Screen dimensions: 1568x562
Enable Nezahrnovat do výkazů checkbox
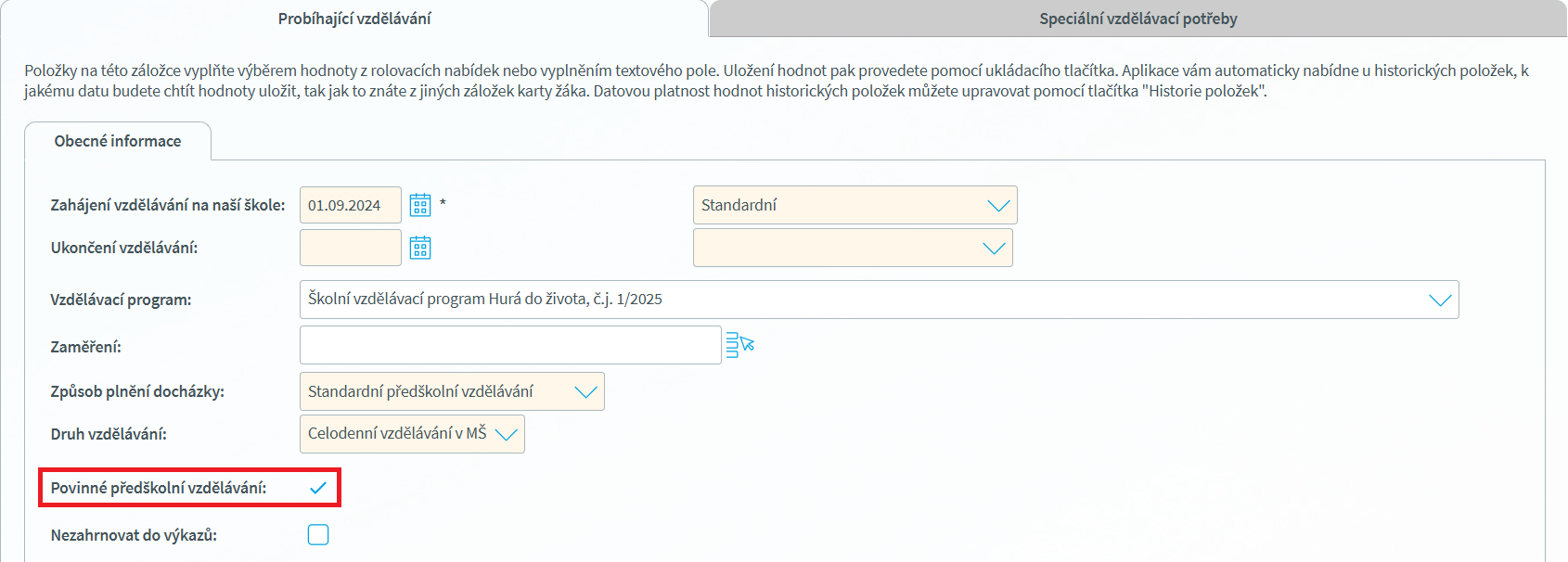[x=318, y=535]
